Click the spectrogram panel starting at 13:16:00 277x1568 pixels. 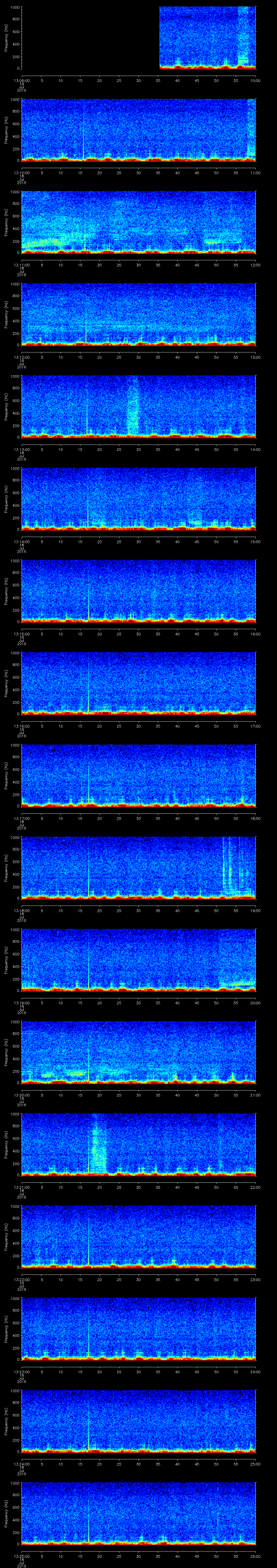point(139,683)
